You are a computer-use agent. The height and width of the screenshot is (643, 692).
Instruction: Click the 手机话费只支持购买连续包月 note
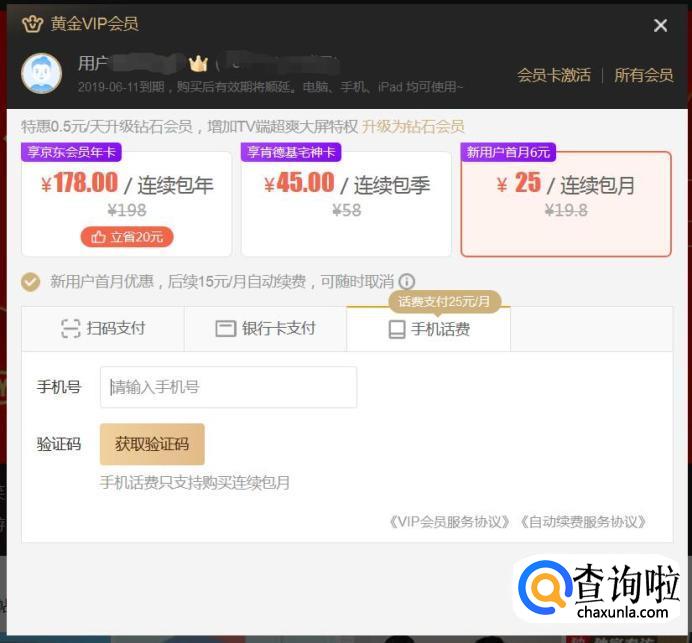[195, 482]
